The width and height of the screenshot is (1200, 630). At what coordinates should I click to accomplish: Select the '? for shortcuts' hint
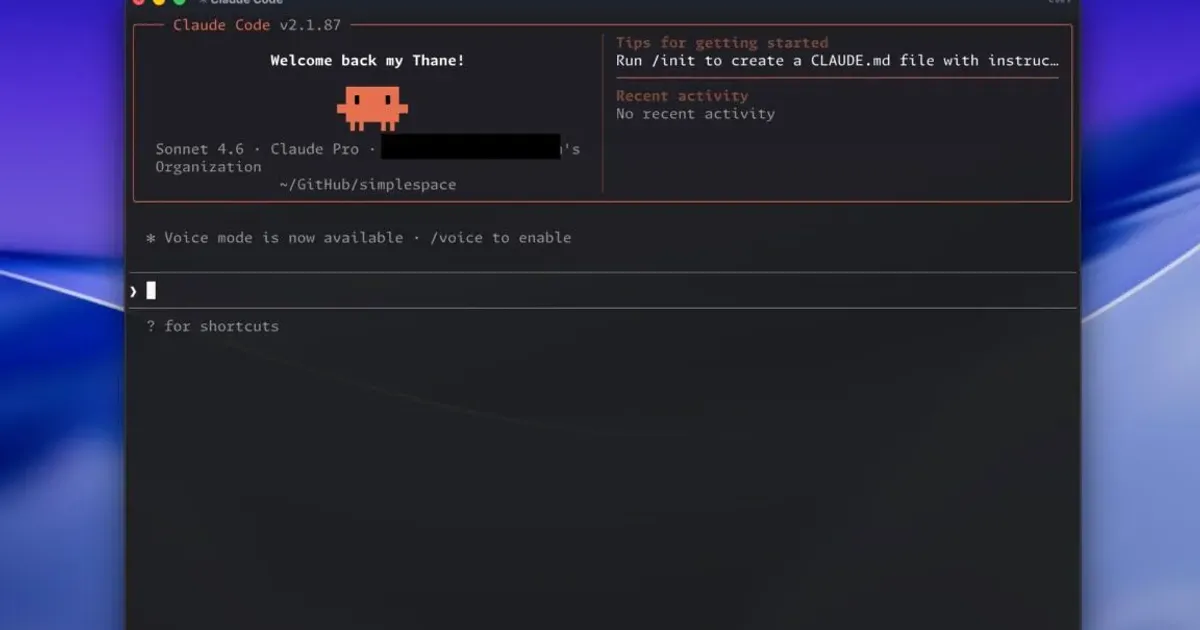[x=213, y=326]
